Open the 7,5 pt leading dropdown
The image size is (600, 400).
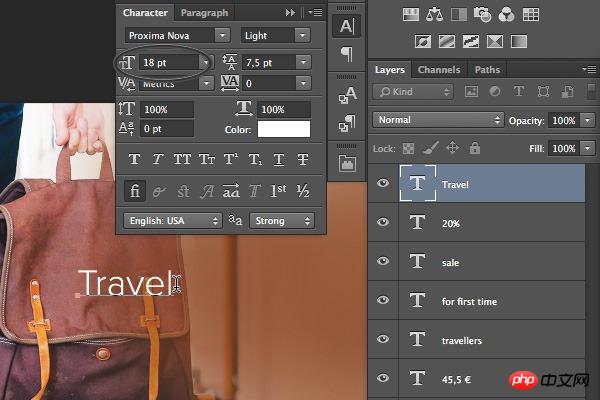pyautogui.click(x=303, y=62)
